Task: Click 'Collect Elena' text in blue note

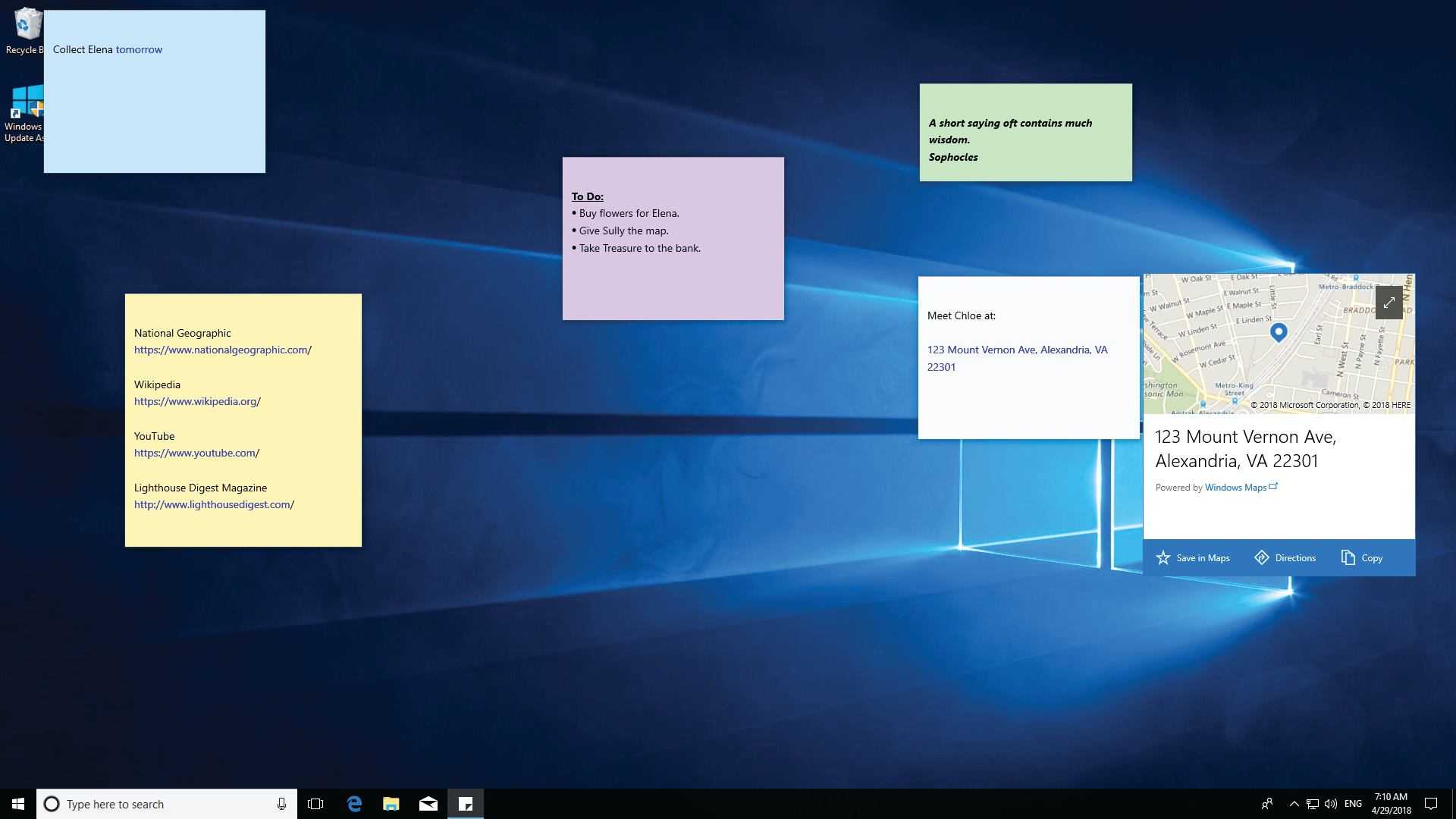Action: [83, 49]
